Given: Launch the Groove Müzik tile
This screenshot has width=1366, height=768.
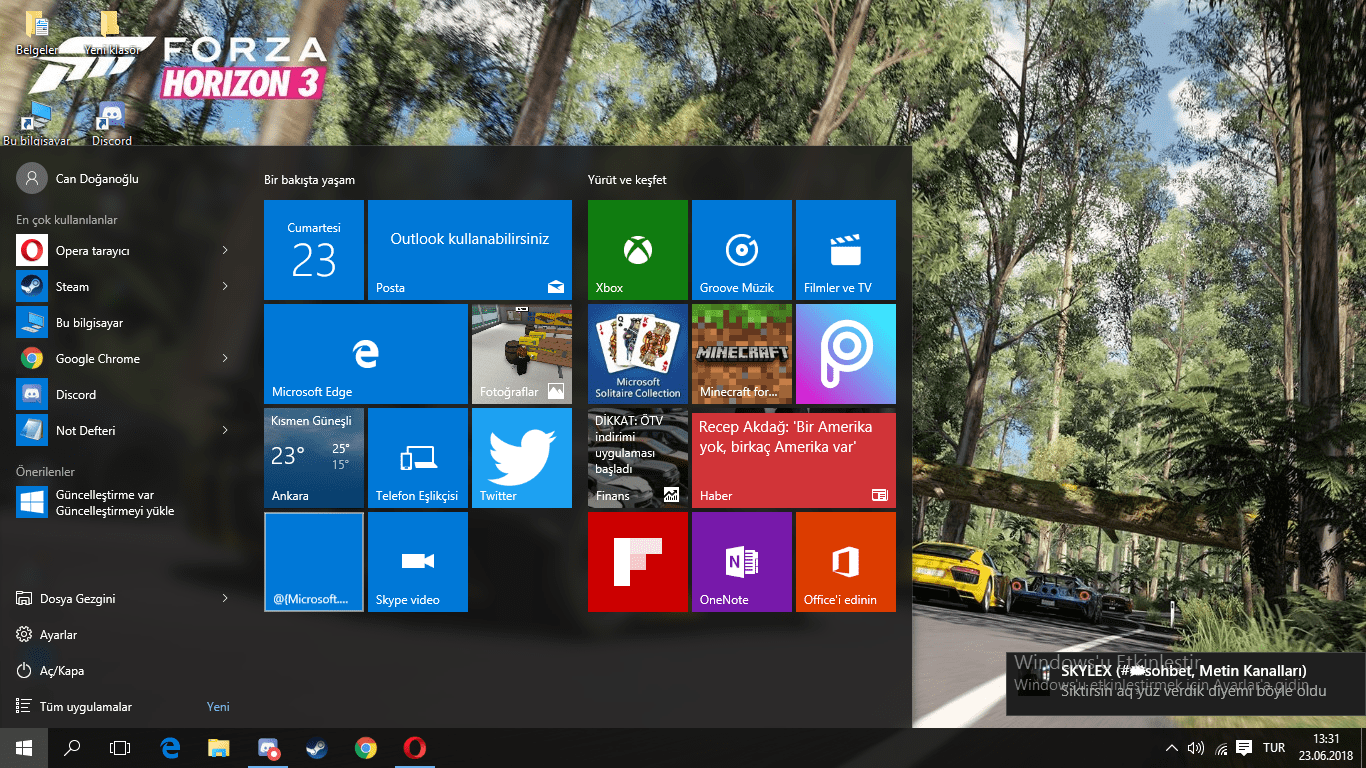Looking at the screenshot, I should pos(742,250).
